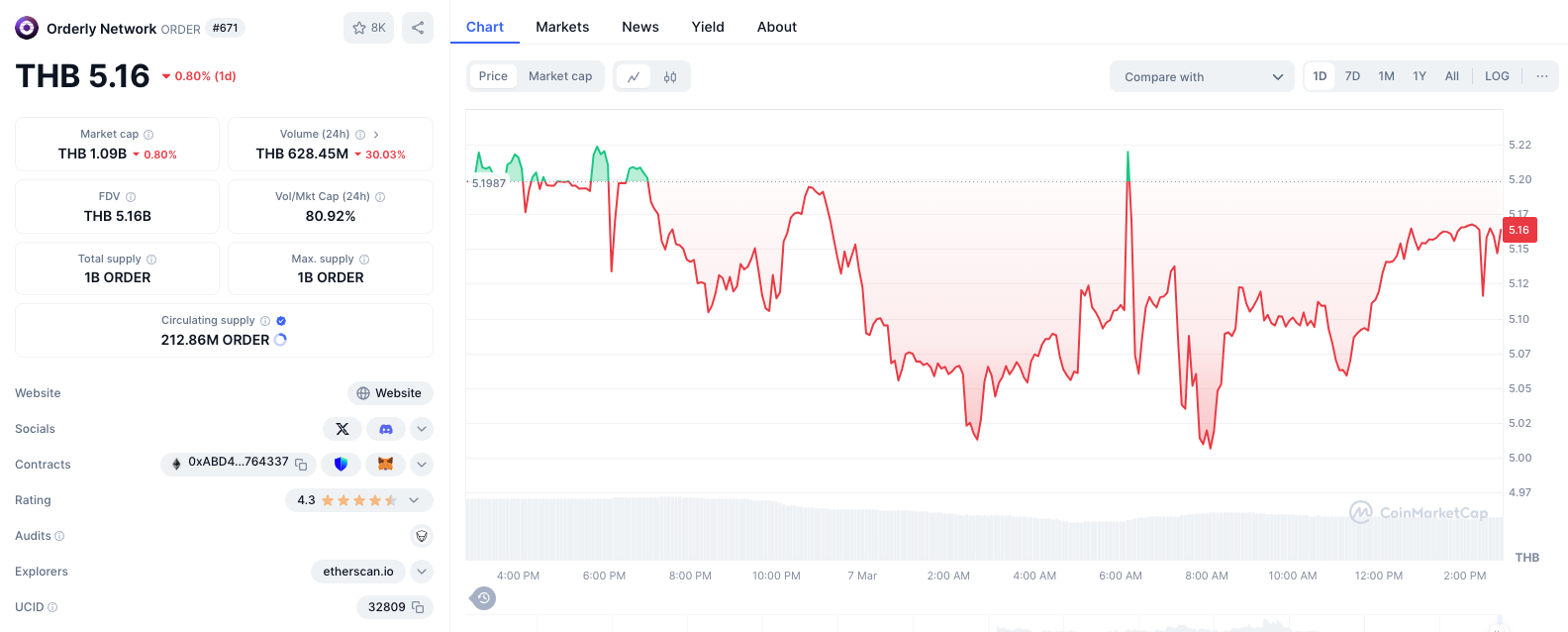Image resolution: width=1568 pixels, height=632 pixels.
Task: Open the Markets tab
Action: coord(562,27)
